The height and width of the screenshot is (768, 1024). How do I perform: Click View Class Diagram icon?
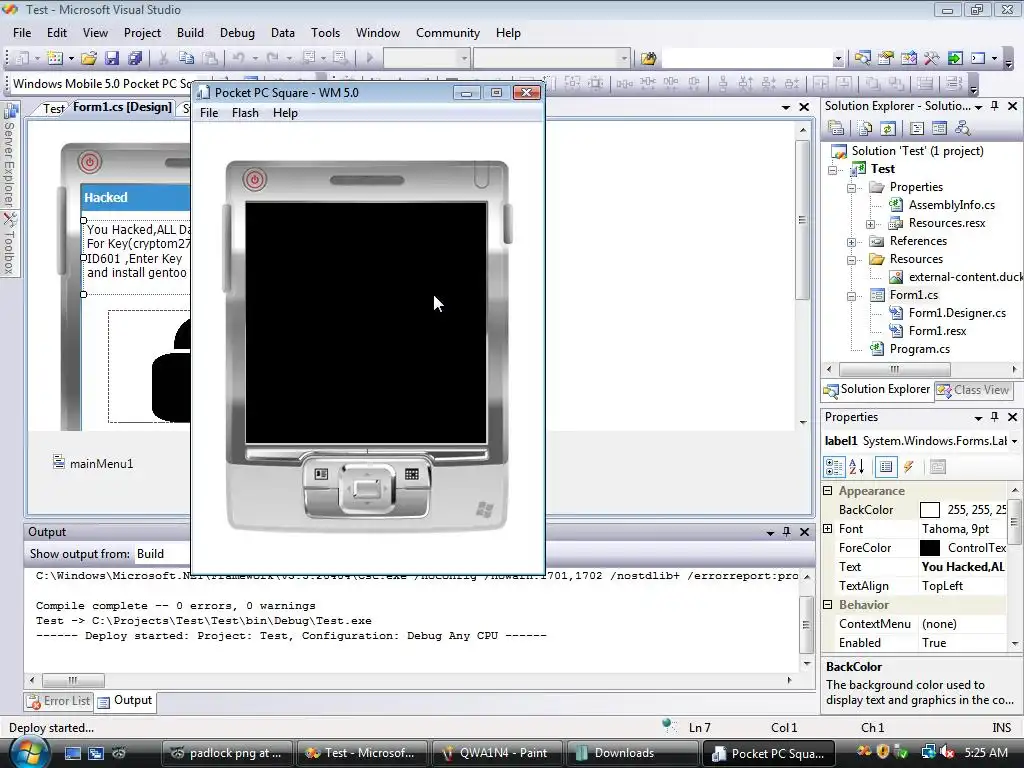coord(962,129)
